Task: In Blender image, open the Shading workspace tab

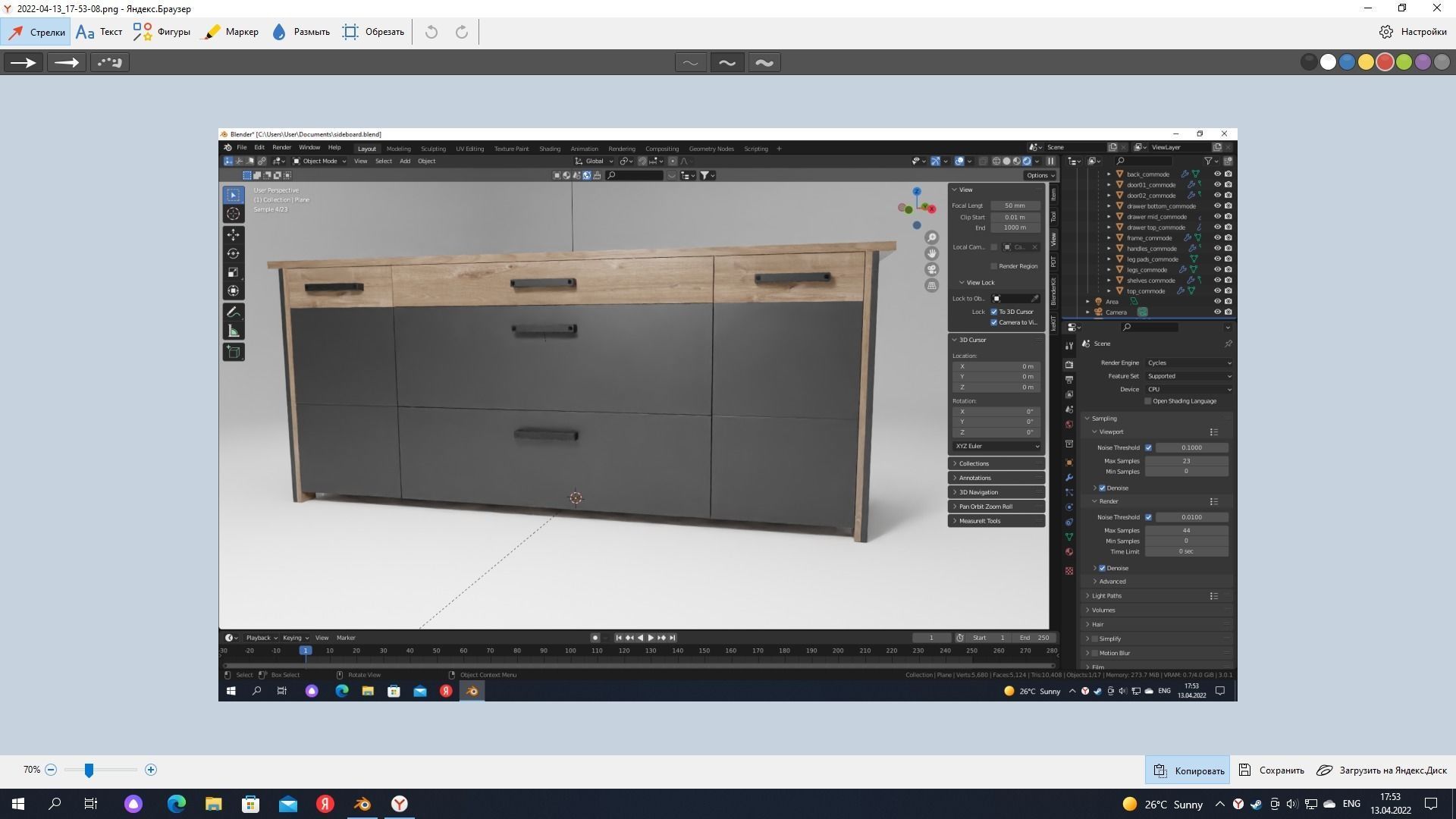Action: (550, 149)
